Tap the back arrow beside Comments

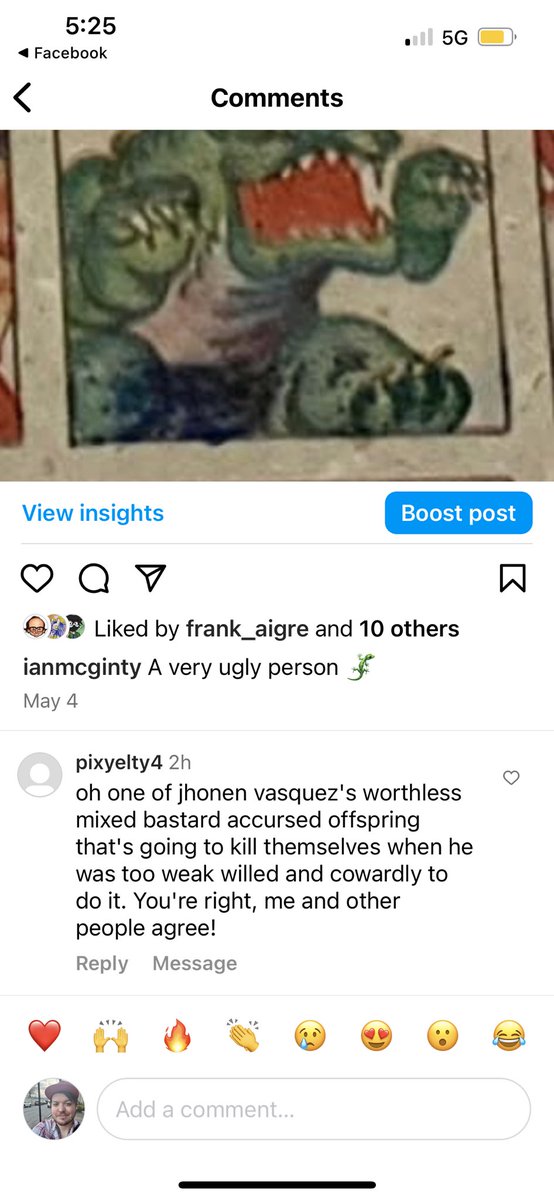(23, 98)
